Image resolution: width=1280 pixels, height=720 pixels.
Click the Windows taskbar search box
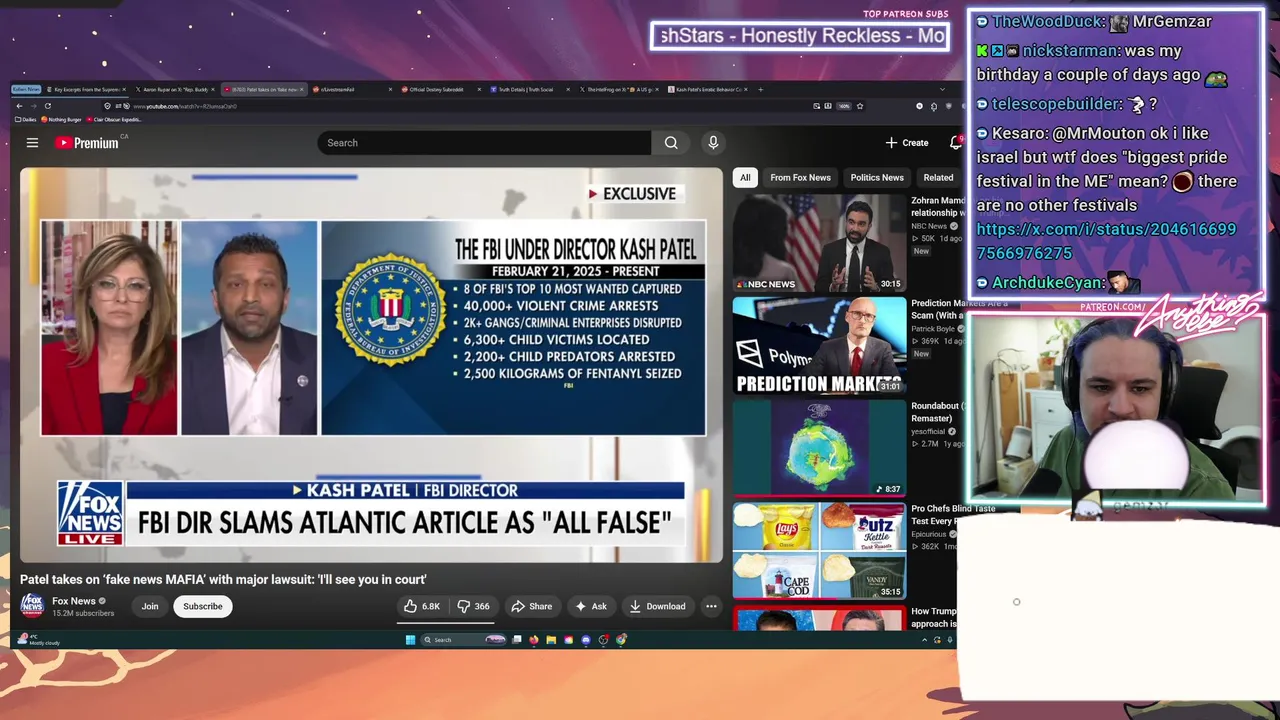tap(462, 640)
